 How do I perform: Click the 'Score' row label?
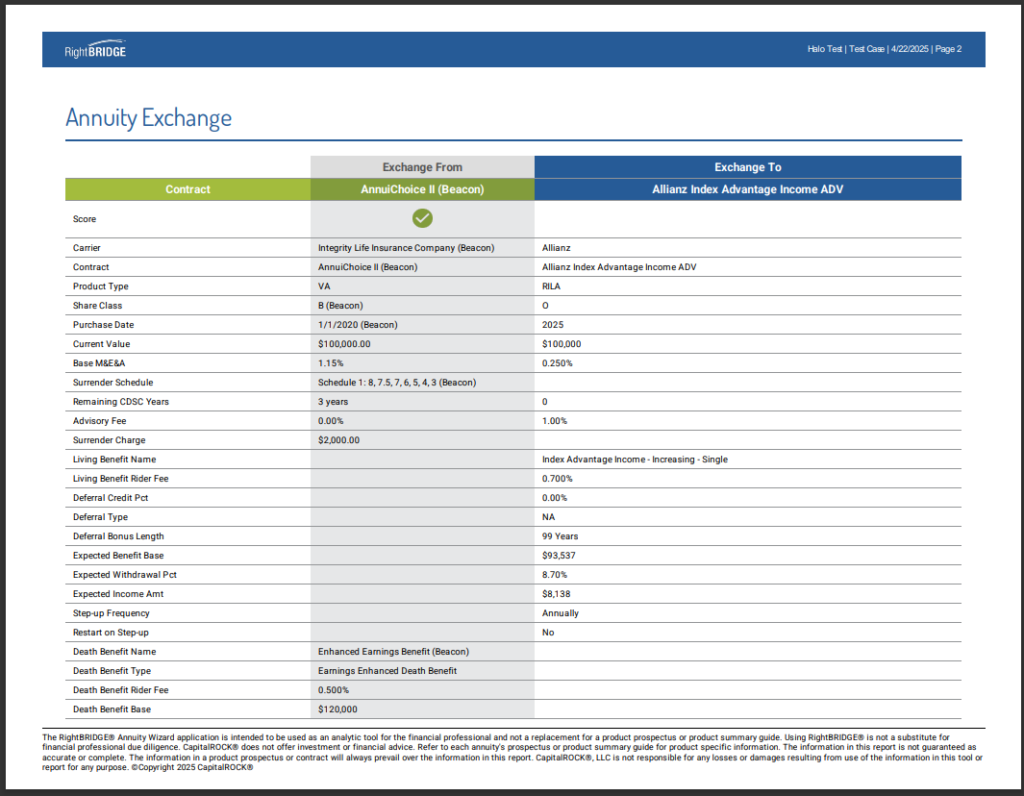pyautogui.click(x=84, y=219)
